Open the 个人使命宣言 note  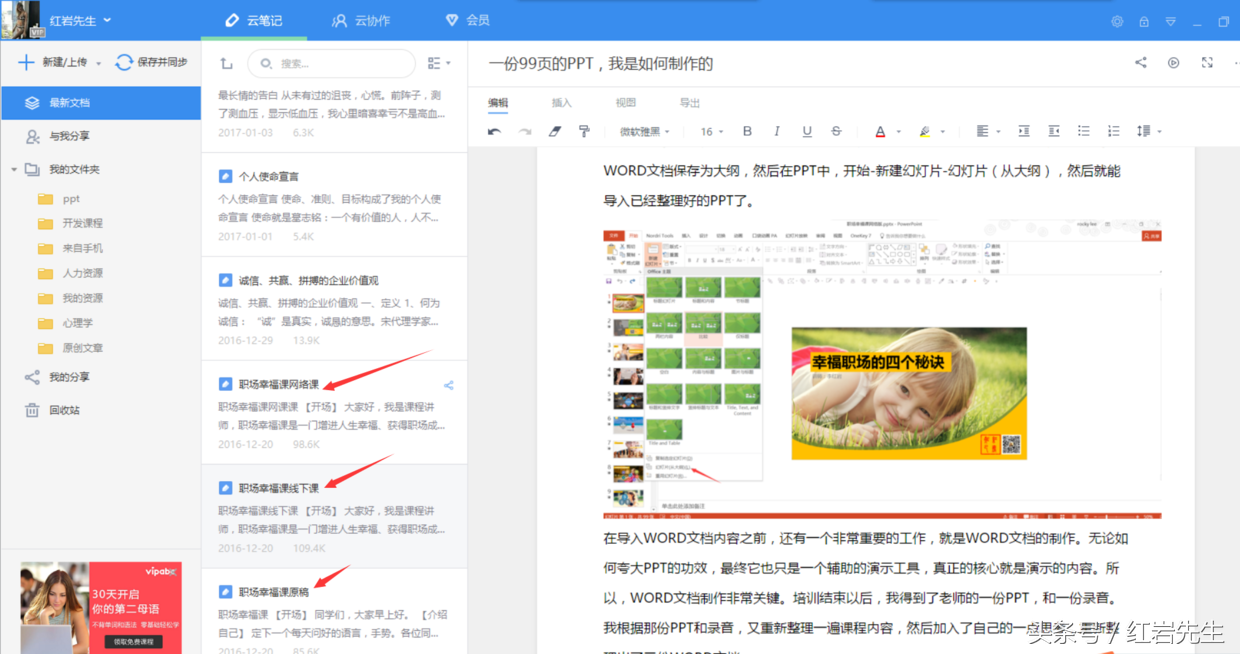pos(334,204)
